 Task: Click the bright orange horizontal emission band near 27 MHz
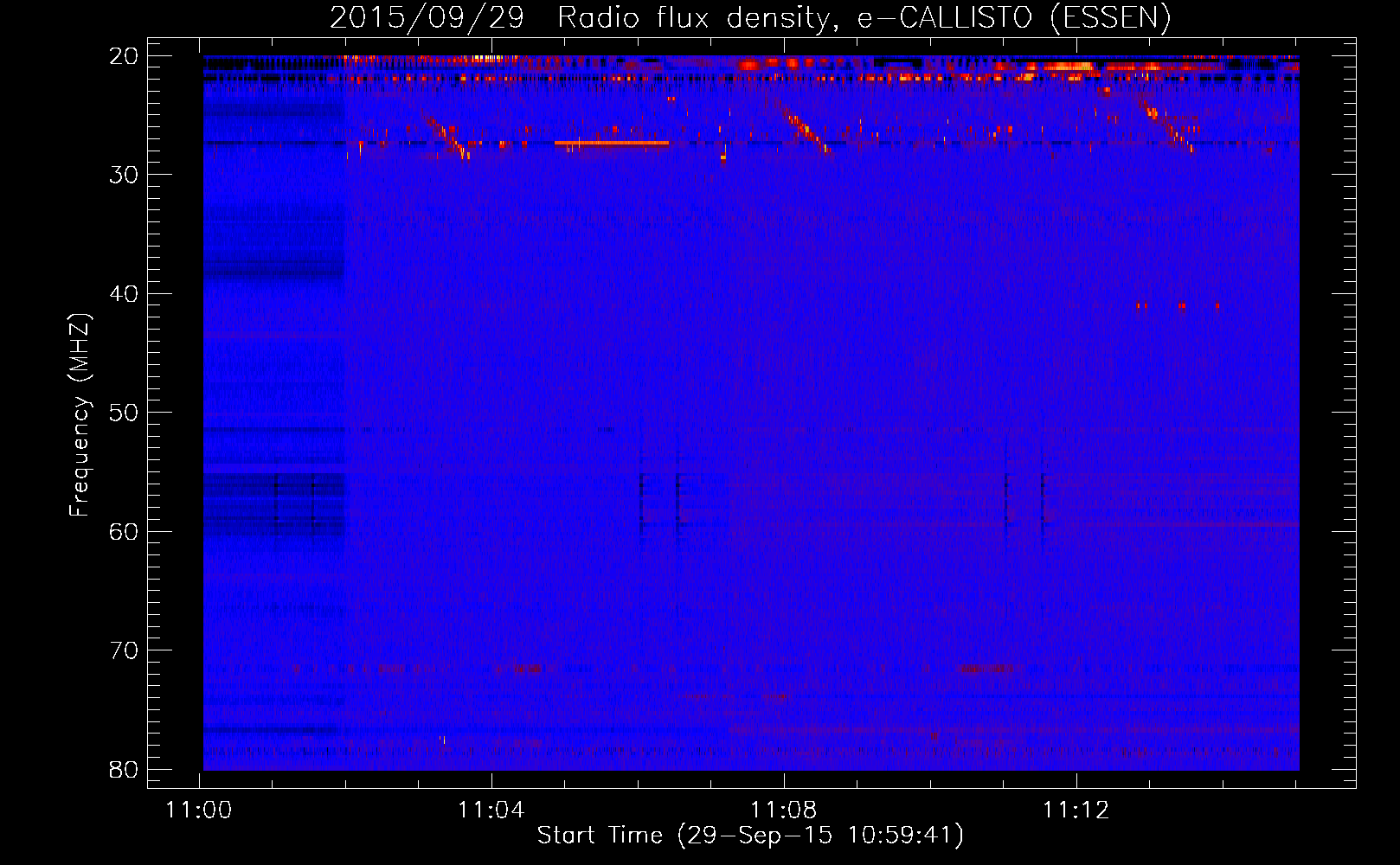pyautogui.click(x=612, y=143)
